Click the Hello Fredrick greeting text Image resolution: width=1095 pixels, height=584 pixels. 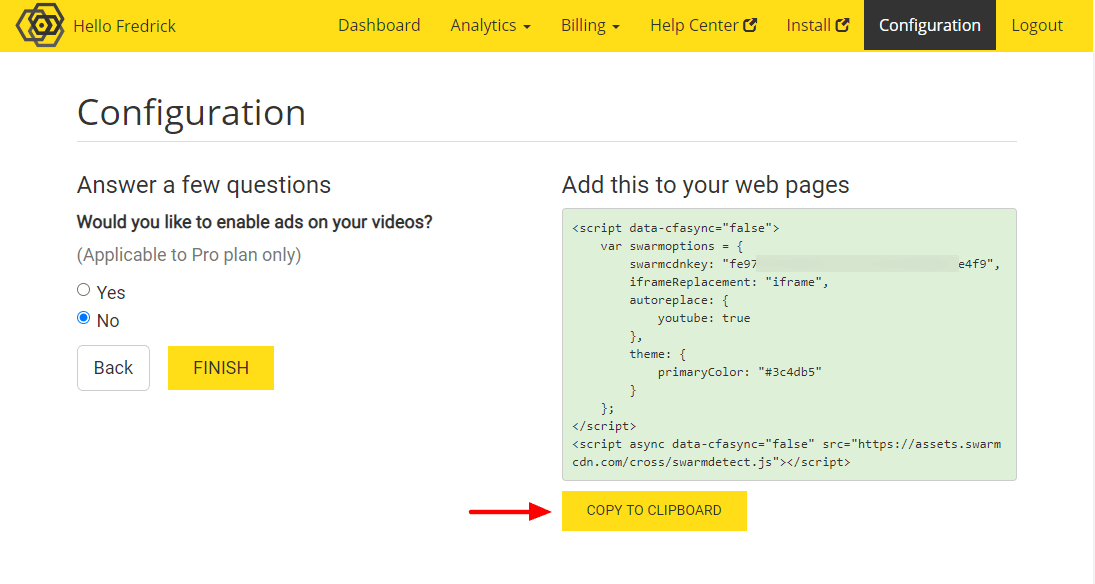click(x=124, y=26)
